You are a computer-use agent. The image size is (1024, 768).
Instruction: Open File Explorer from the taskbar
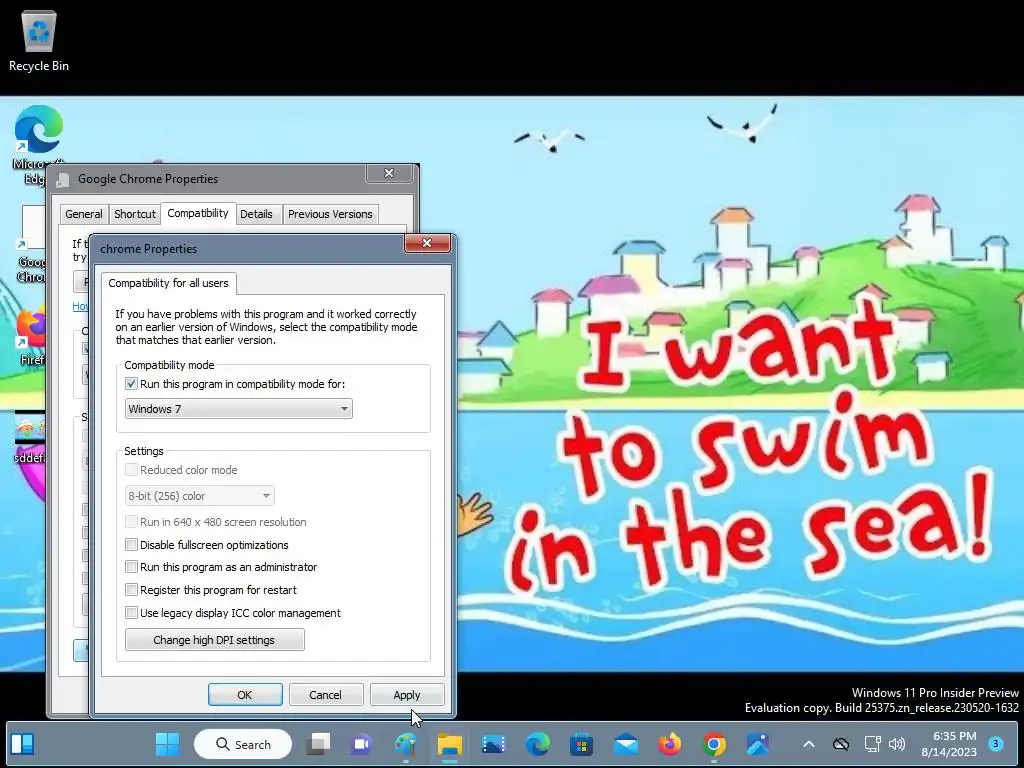[x=450, y=744]
